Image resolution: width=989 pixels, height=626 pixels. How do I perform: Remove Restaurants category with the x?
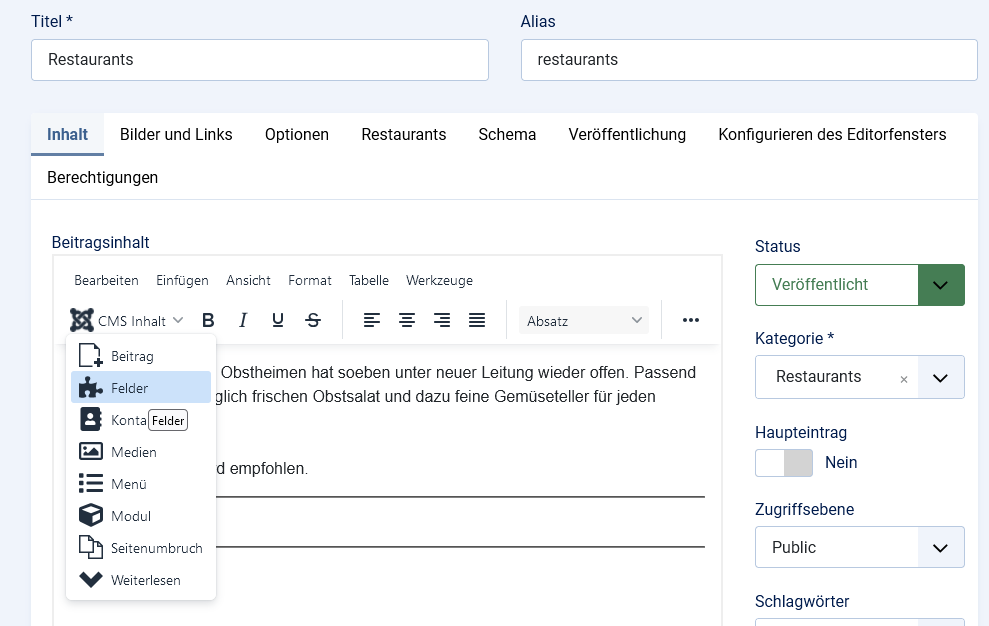[904, 379]
